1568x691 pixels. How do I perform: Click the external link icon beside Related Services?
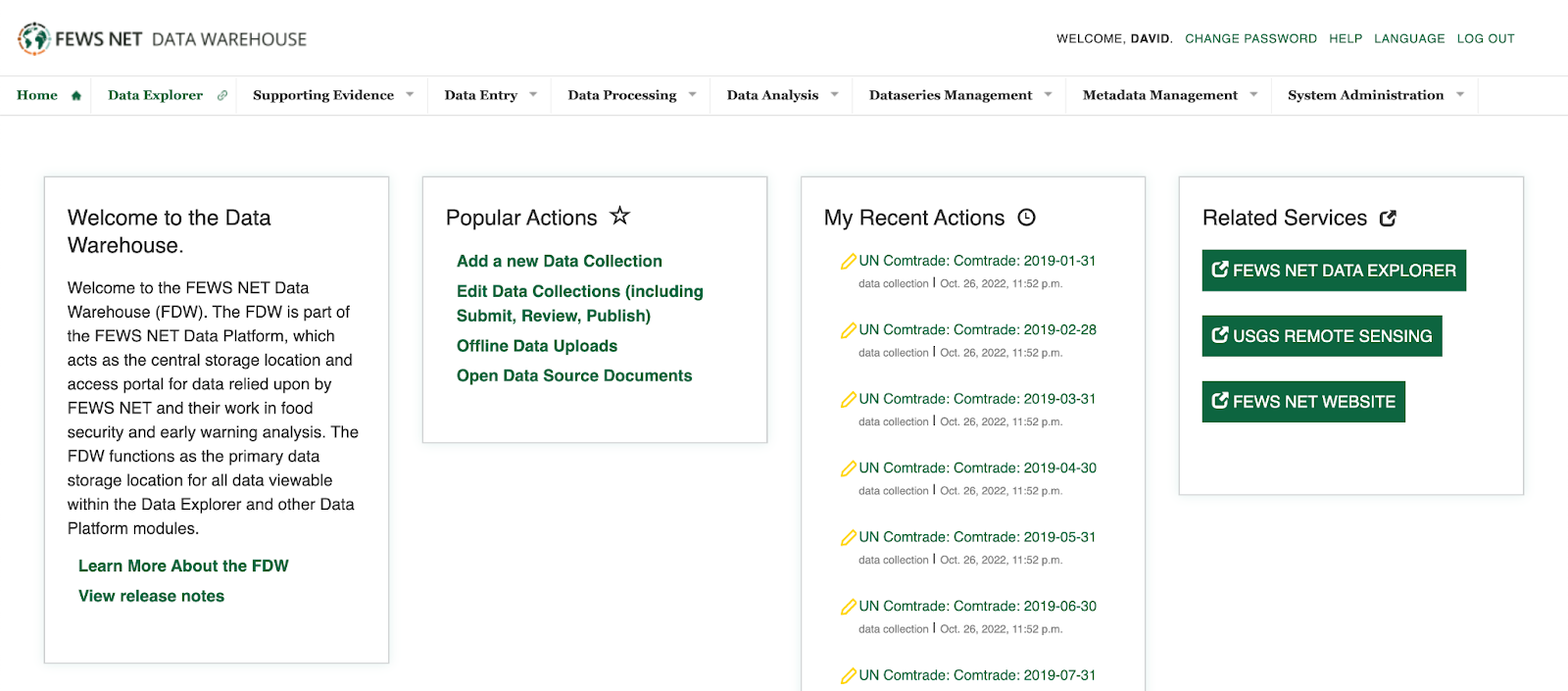tap(1388, 219)
